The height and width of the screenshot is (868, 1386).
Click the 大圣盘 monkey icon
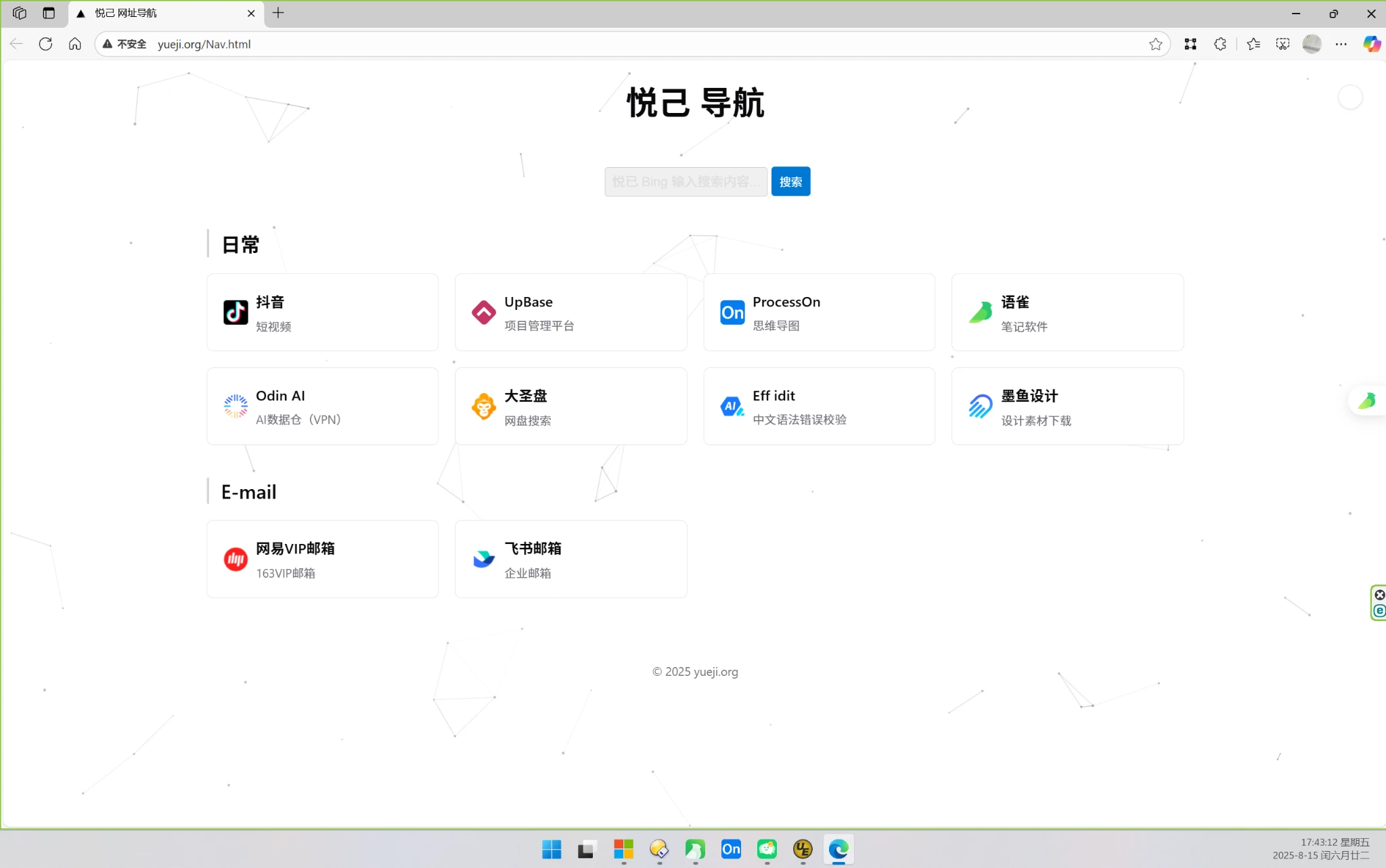pyautogui.click(x=483, y=406)
